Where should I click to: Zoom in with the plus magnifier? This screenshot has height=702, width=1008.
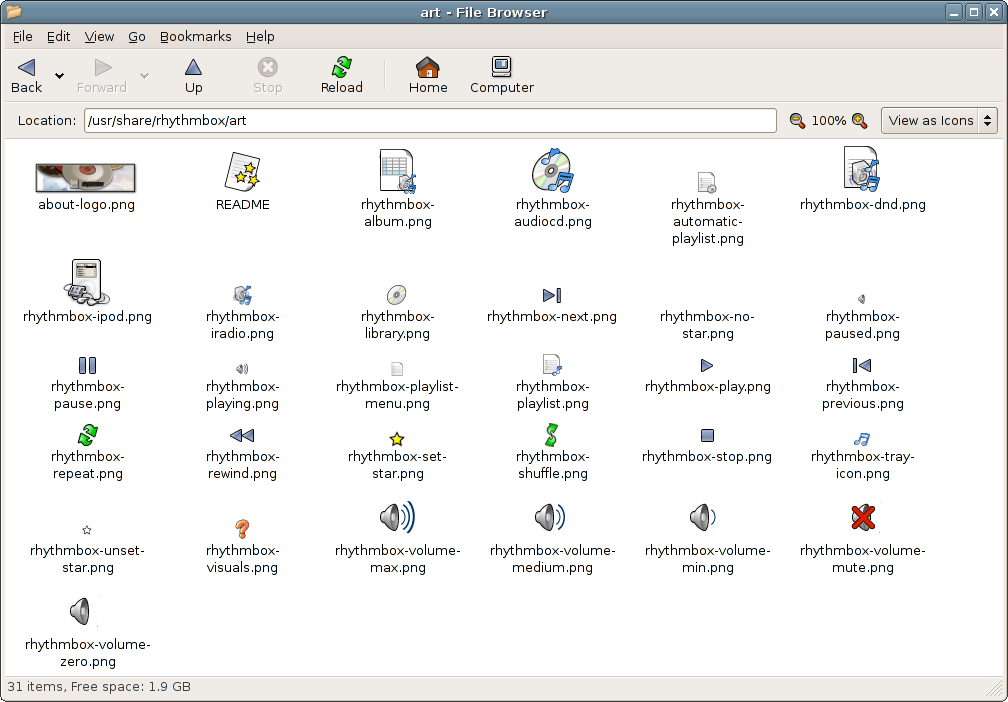coord(860,120)
